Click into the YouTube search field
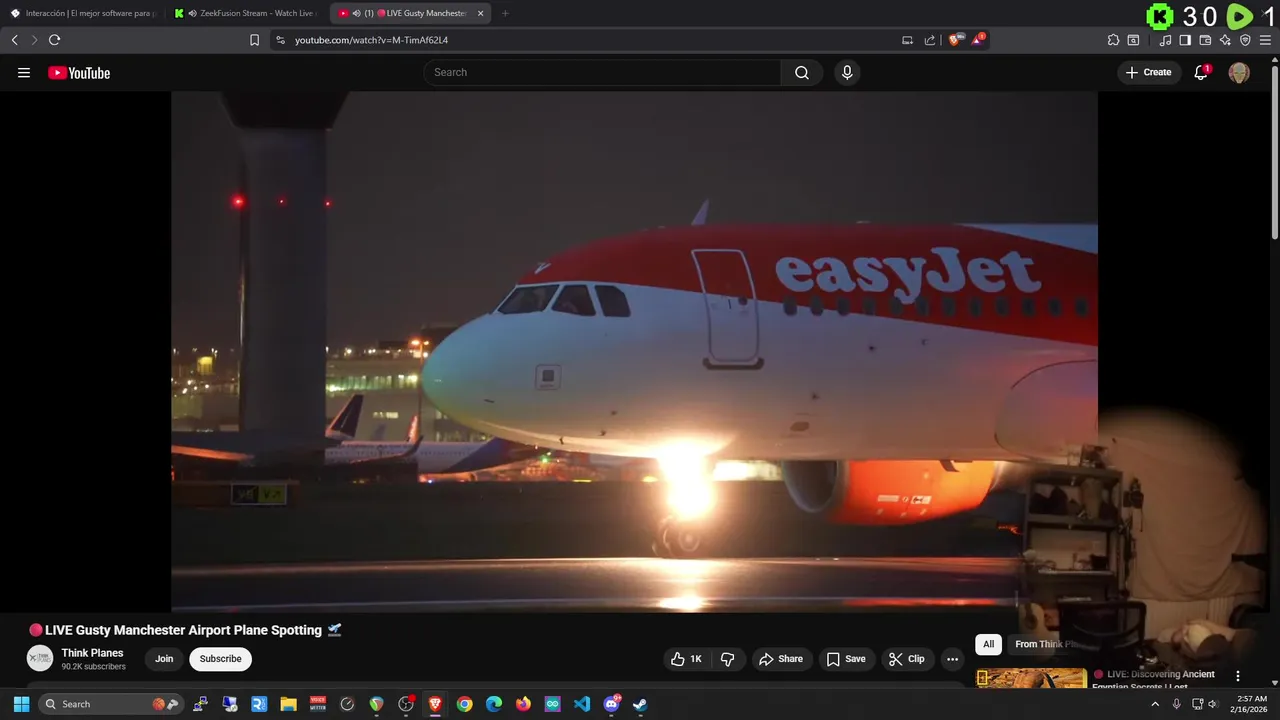Image resolution: width=1280 pixels, height=720 pixels. point(602,72)
